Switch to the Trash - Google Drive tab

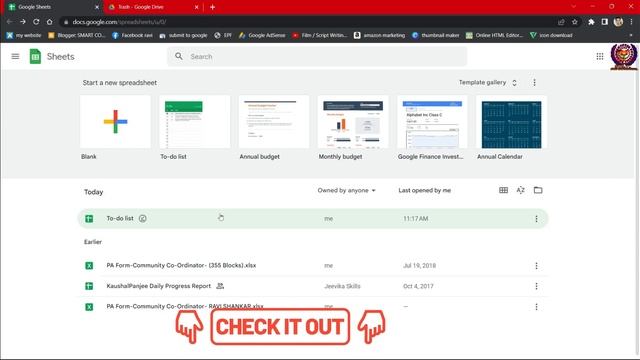coord(152,7)
